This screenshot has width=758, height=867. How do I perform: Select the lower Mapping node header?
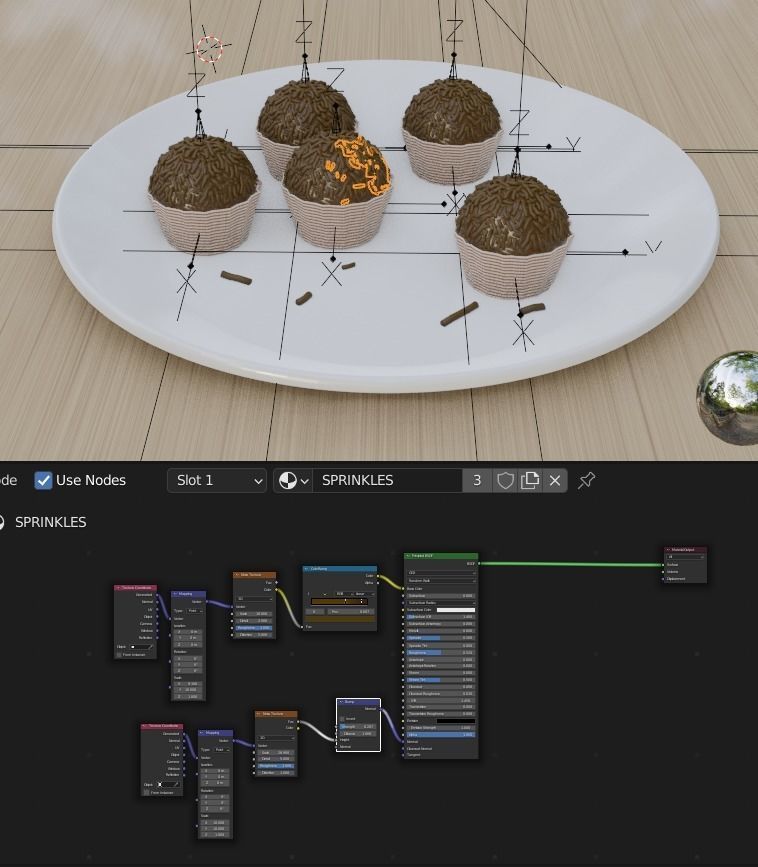click(216, 733)
